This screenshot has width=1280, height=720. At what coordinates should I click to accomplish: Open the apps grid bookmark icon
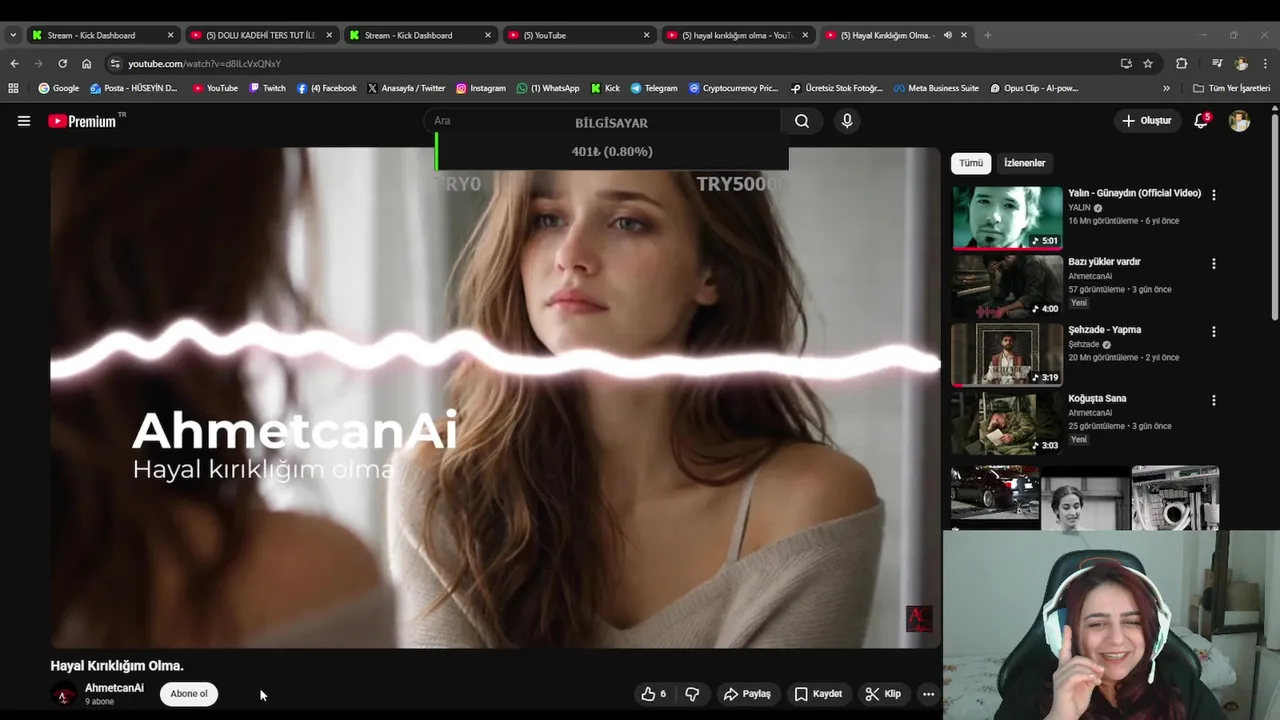tap(13, 88)
